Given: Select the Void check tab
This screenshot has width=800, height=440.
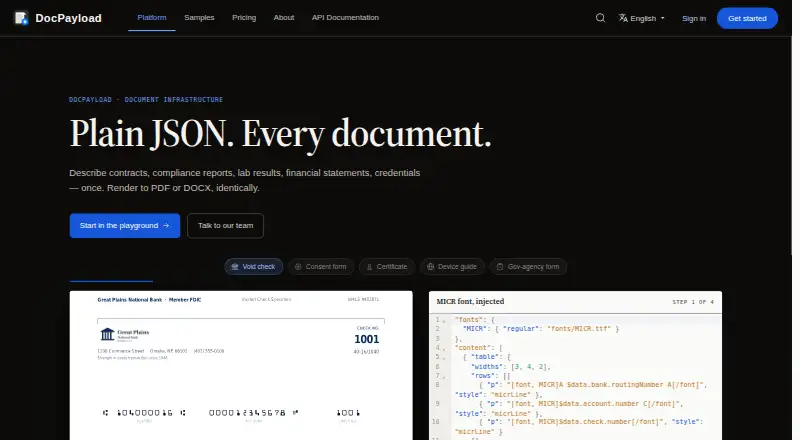Looking at the screenshot, I should point(254,266).
